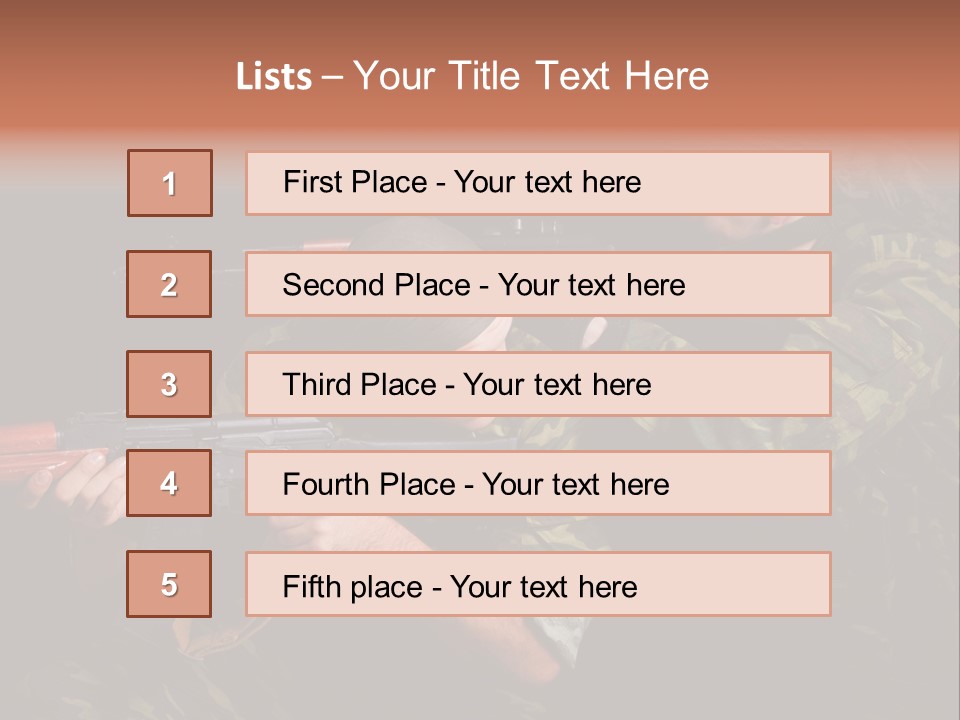960x720 pixels.
Task: Click 'First Place - Your text here' text
Action: [x=462, y=182]
